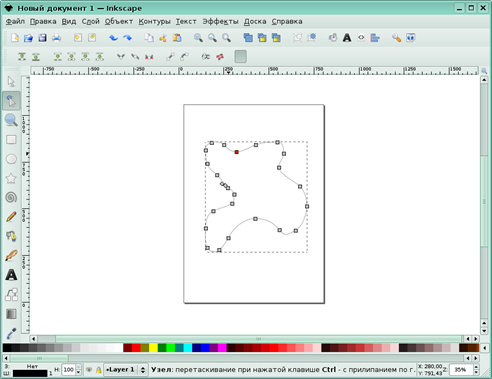
Task: Click the zoom field showing 35%
Action: click(x=461, y=370)
